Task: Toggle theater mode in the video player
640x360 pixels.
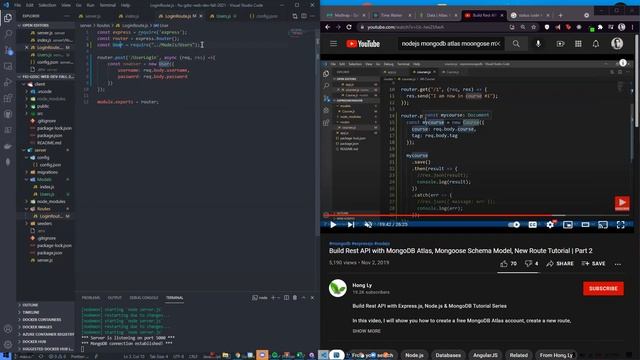Action: pyautogui.click(x=585, y=224)
